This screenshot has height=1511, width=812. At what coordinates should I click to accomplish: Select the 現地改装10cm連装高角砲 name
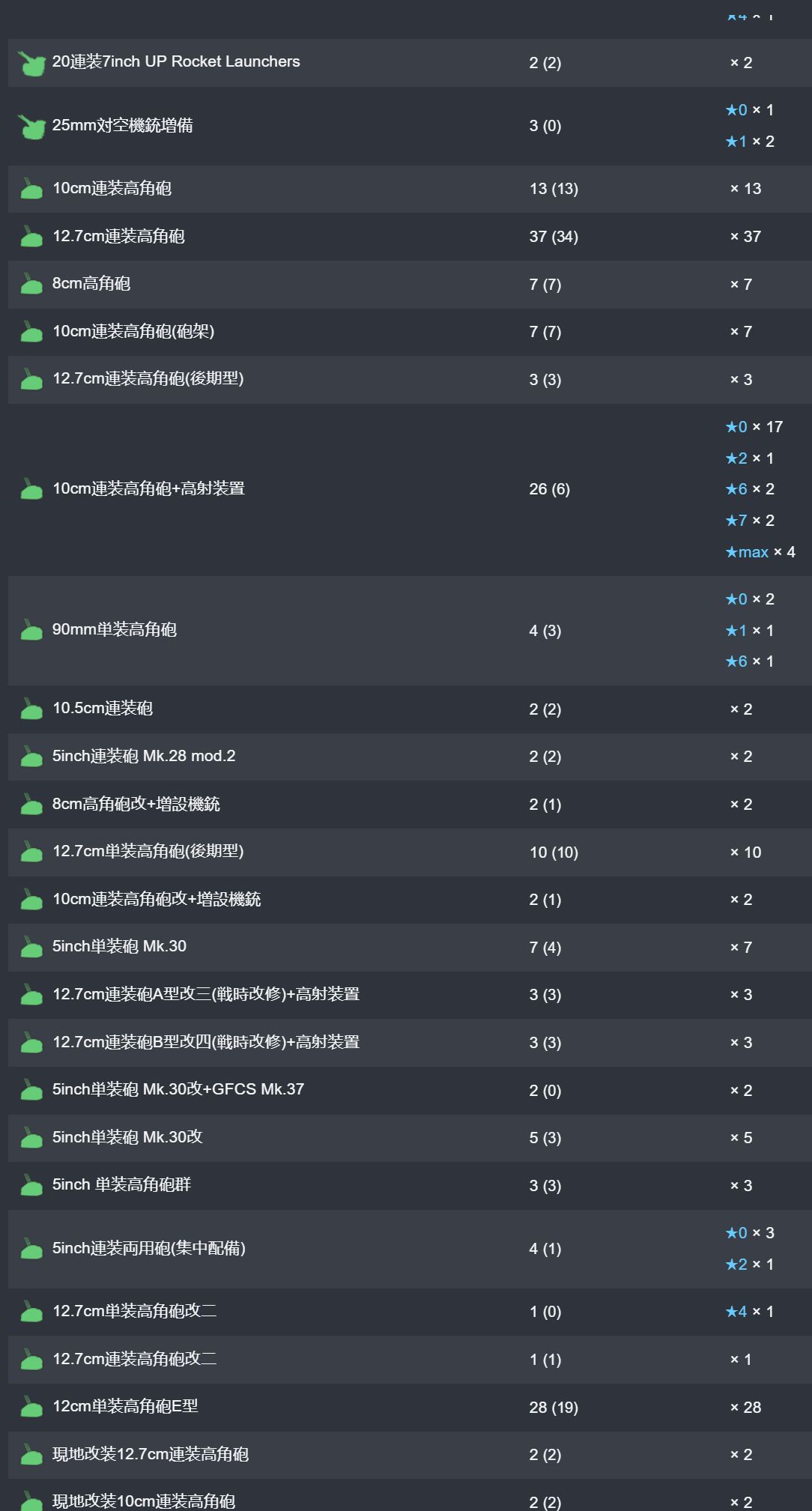(x=144, y=1501)
